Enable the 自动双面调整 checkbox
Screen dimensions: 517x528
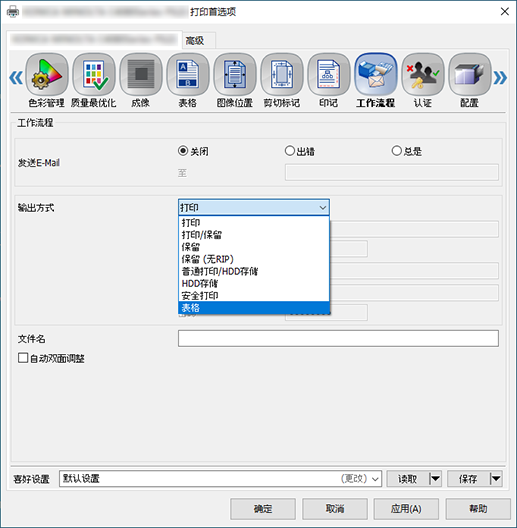(23, 358)
